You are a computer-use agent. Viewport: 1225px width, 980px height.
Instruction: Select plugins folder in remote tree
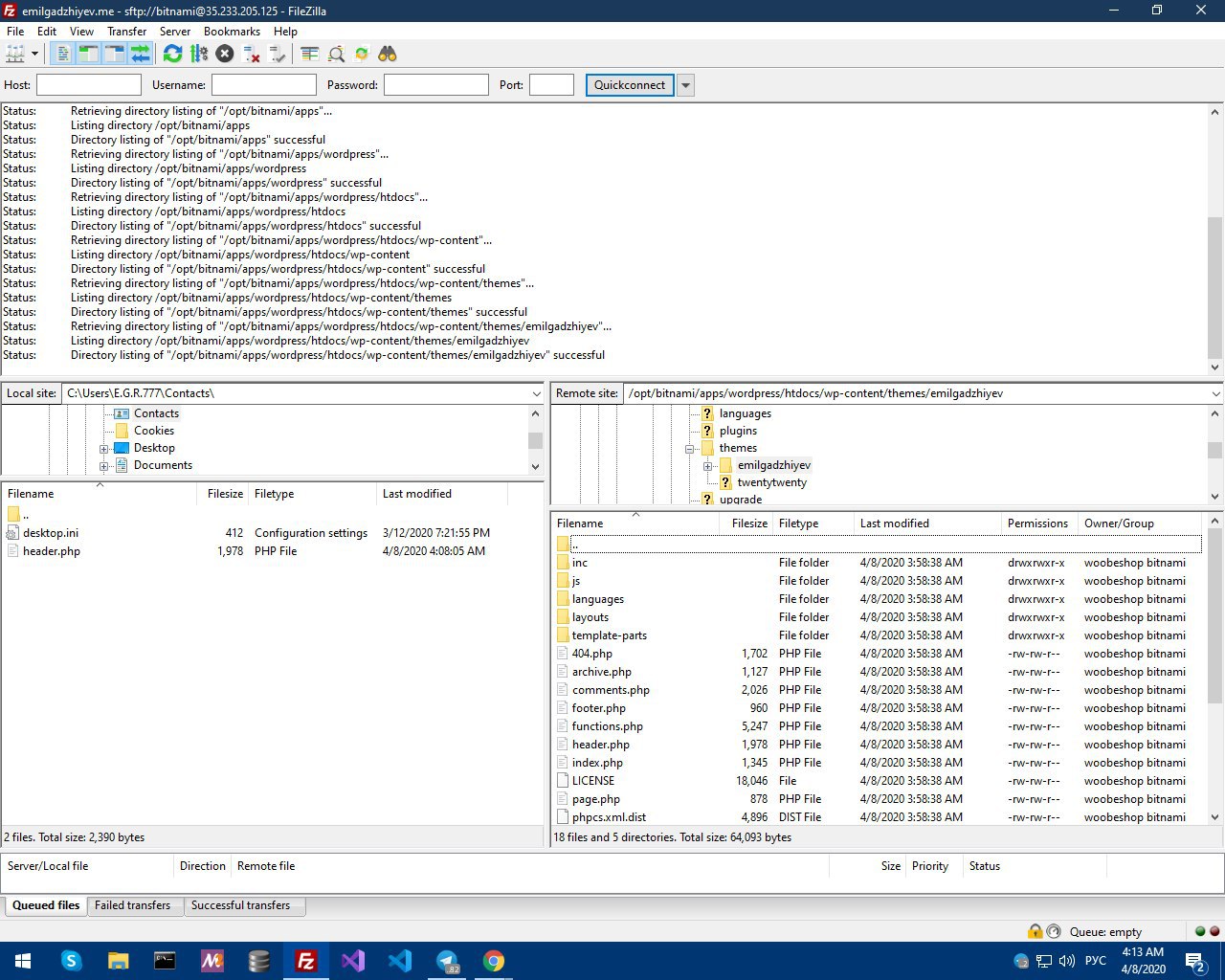pos(738,431)
